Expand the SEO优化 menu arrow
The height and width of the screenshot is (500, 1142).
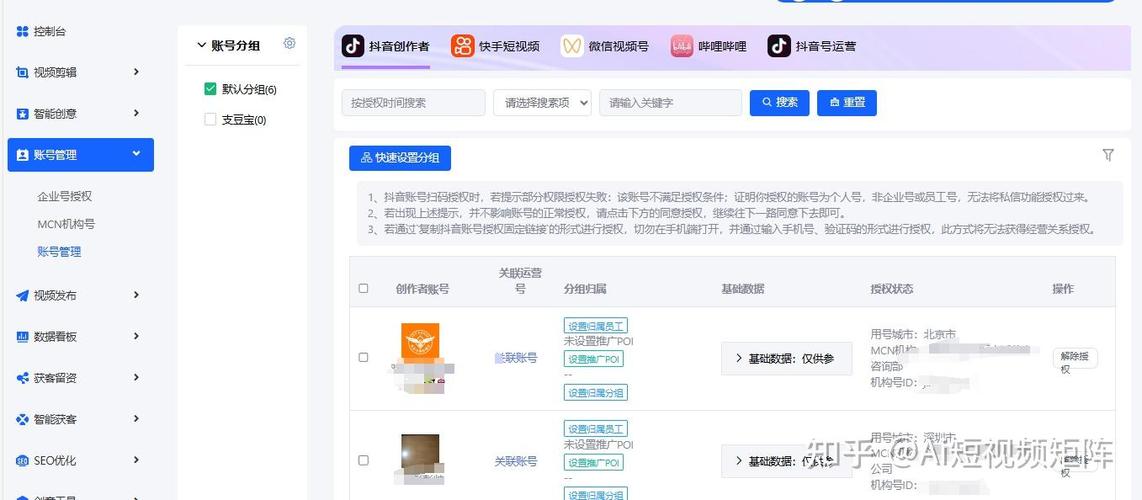tap(136, 460)
